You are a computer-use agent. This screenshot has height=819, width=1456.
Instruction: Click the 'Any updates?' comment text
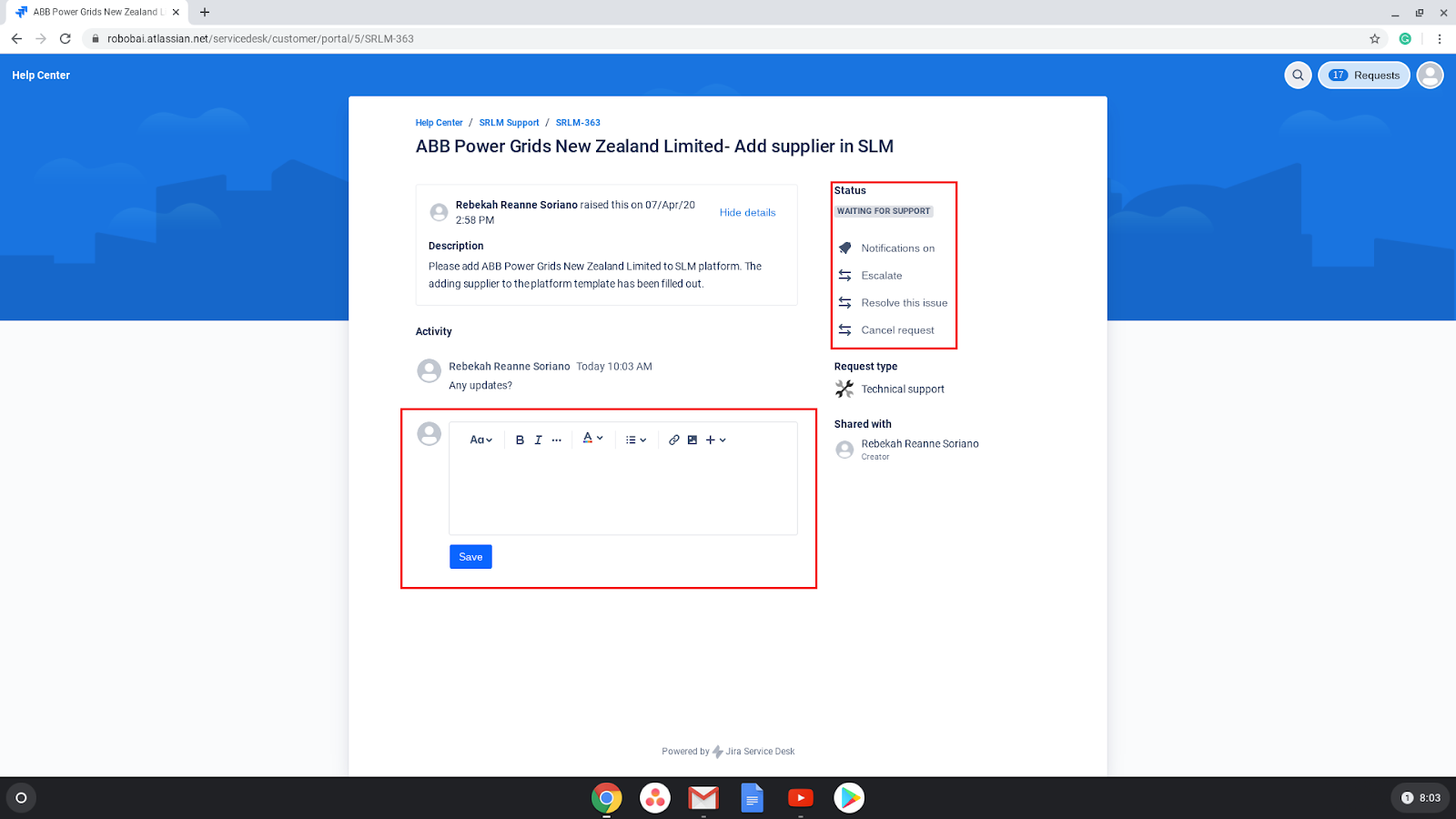[480, 386]
